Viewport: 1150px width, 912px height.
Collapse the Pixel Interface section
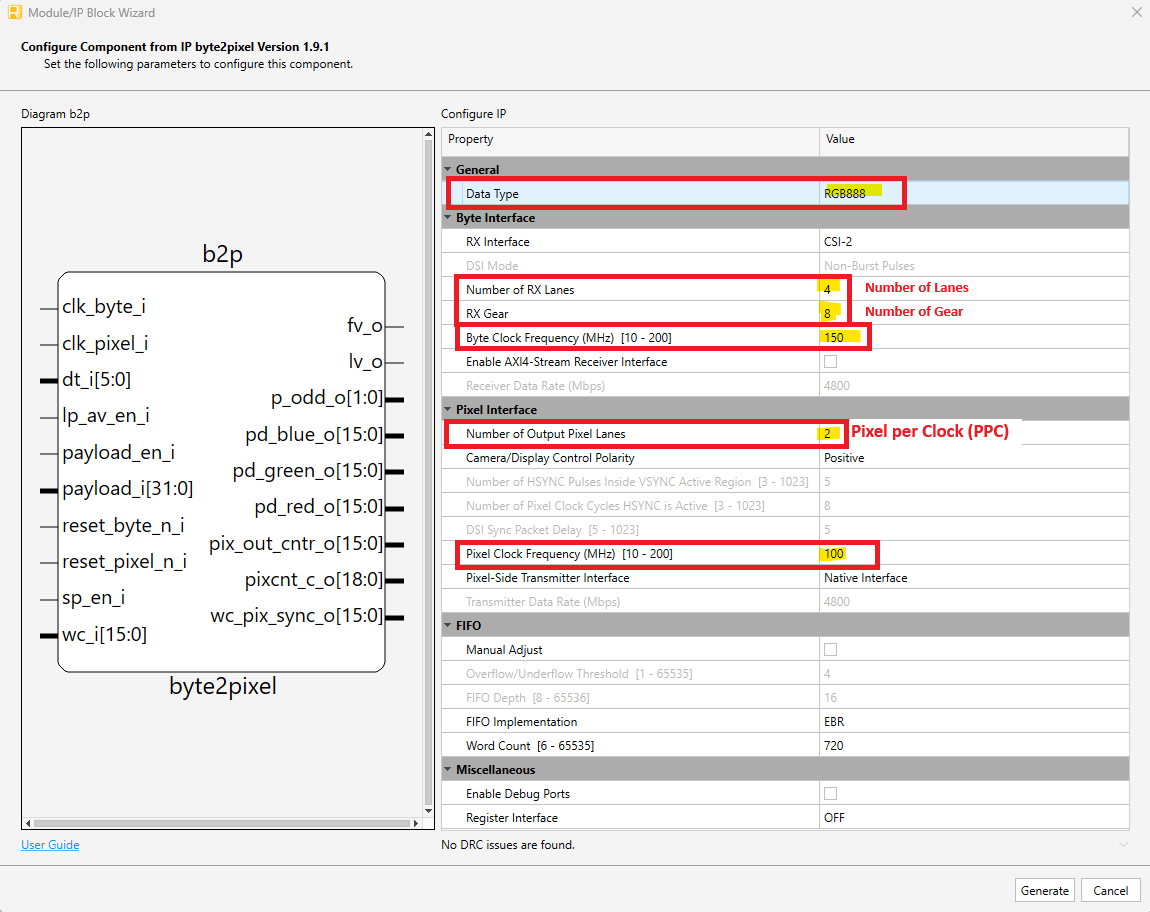pos(449,409)
